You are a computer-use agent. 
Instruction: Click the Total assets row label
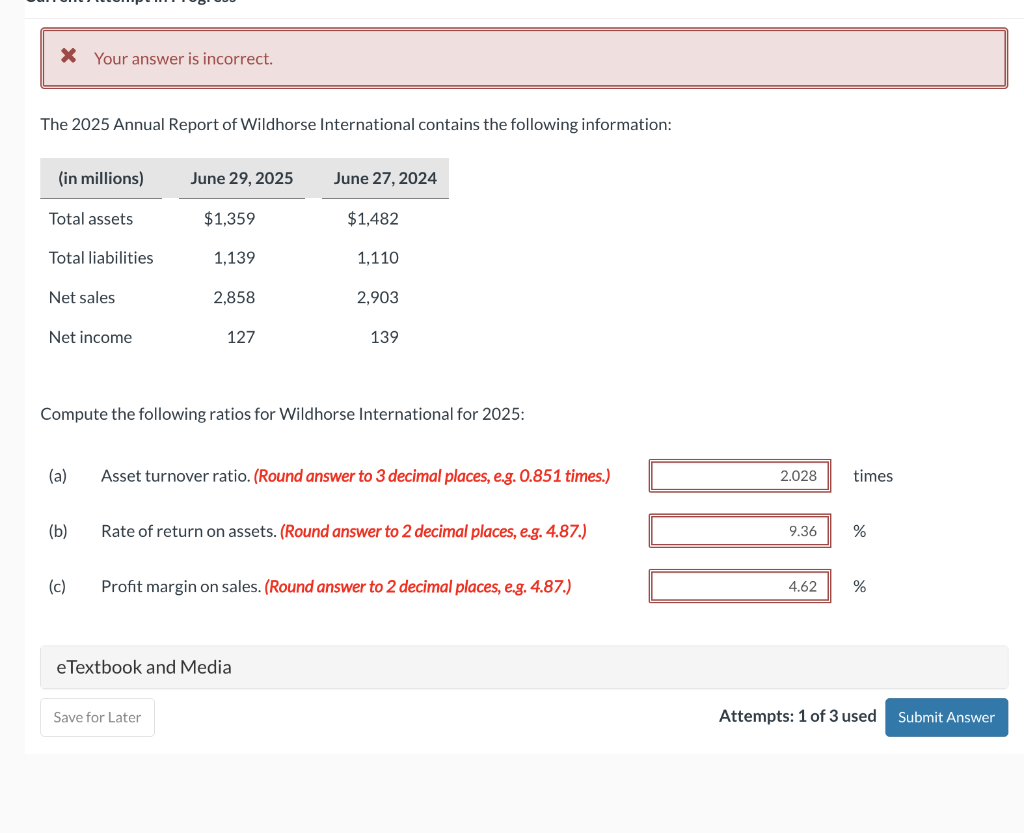click(x=91, y=219)
